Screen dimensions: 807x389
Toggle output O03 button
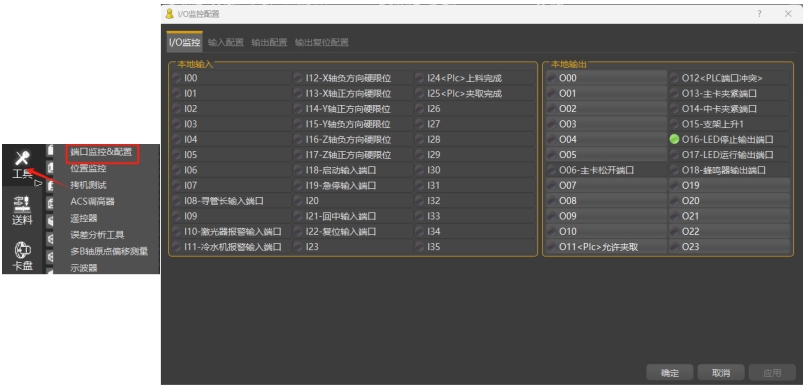coord(606,124)
